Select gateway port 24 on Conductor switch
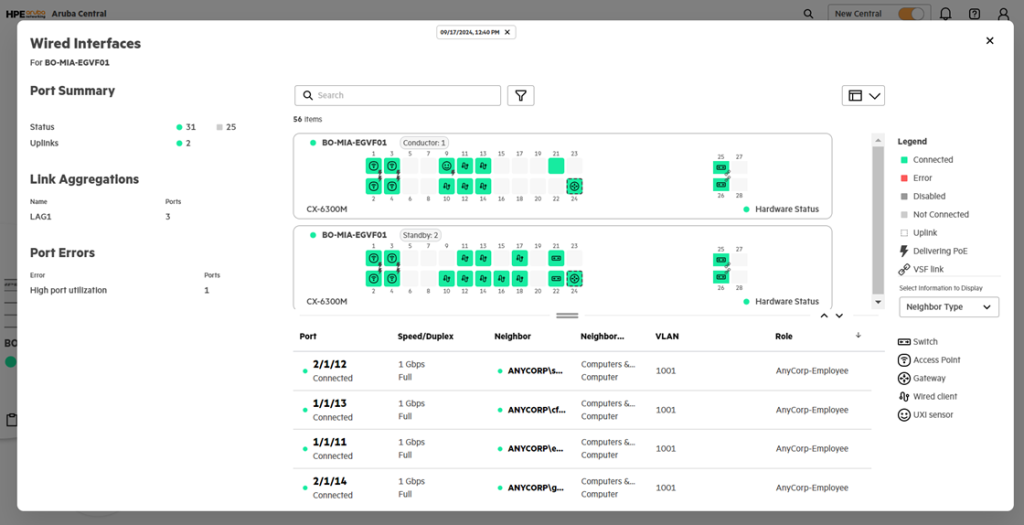Viewport: 1024px width, 525px height. 574,186
